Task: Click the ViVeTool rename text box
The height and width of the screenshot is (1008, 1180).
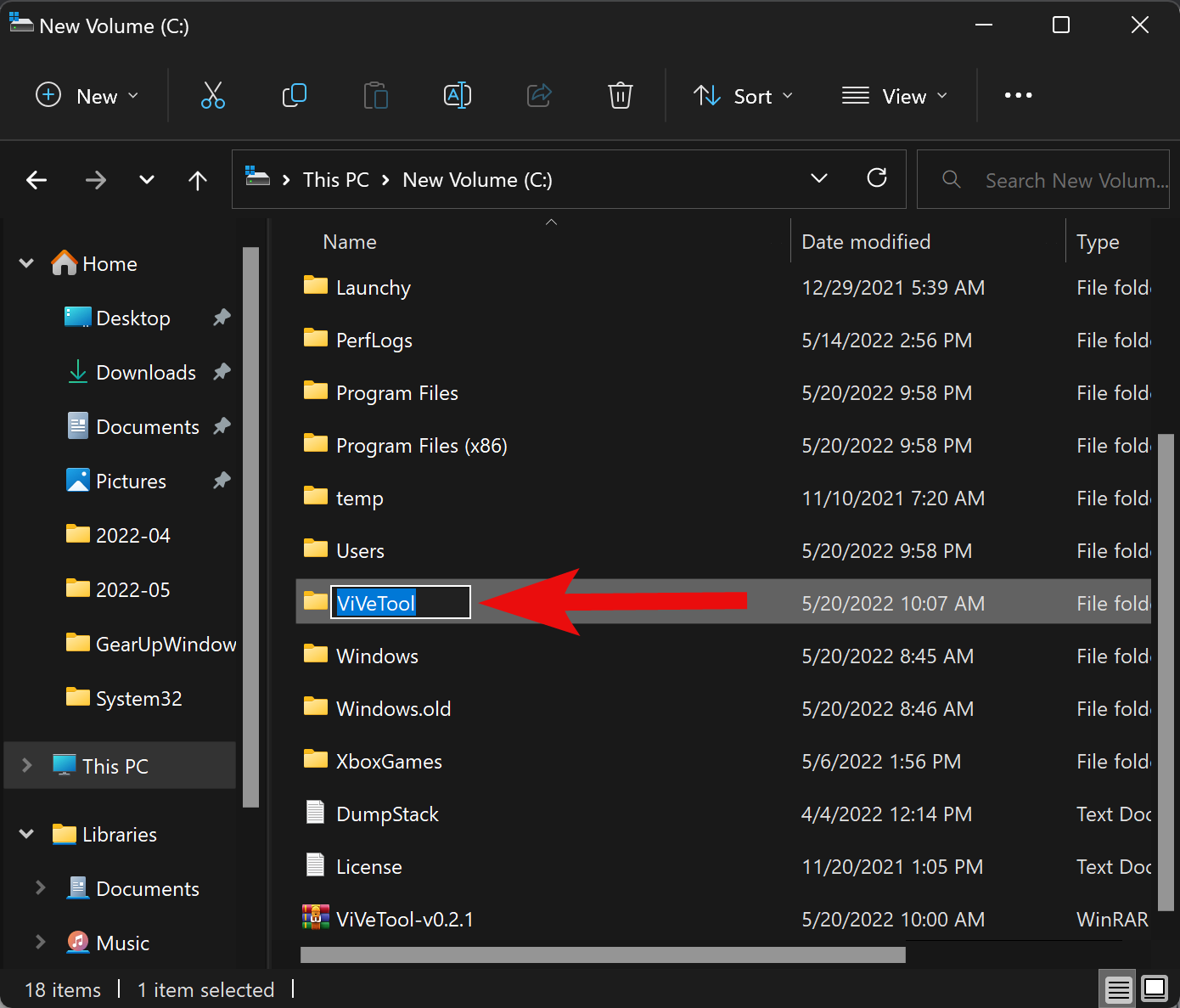Action: tap(400, 602)
